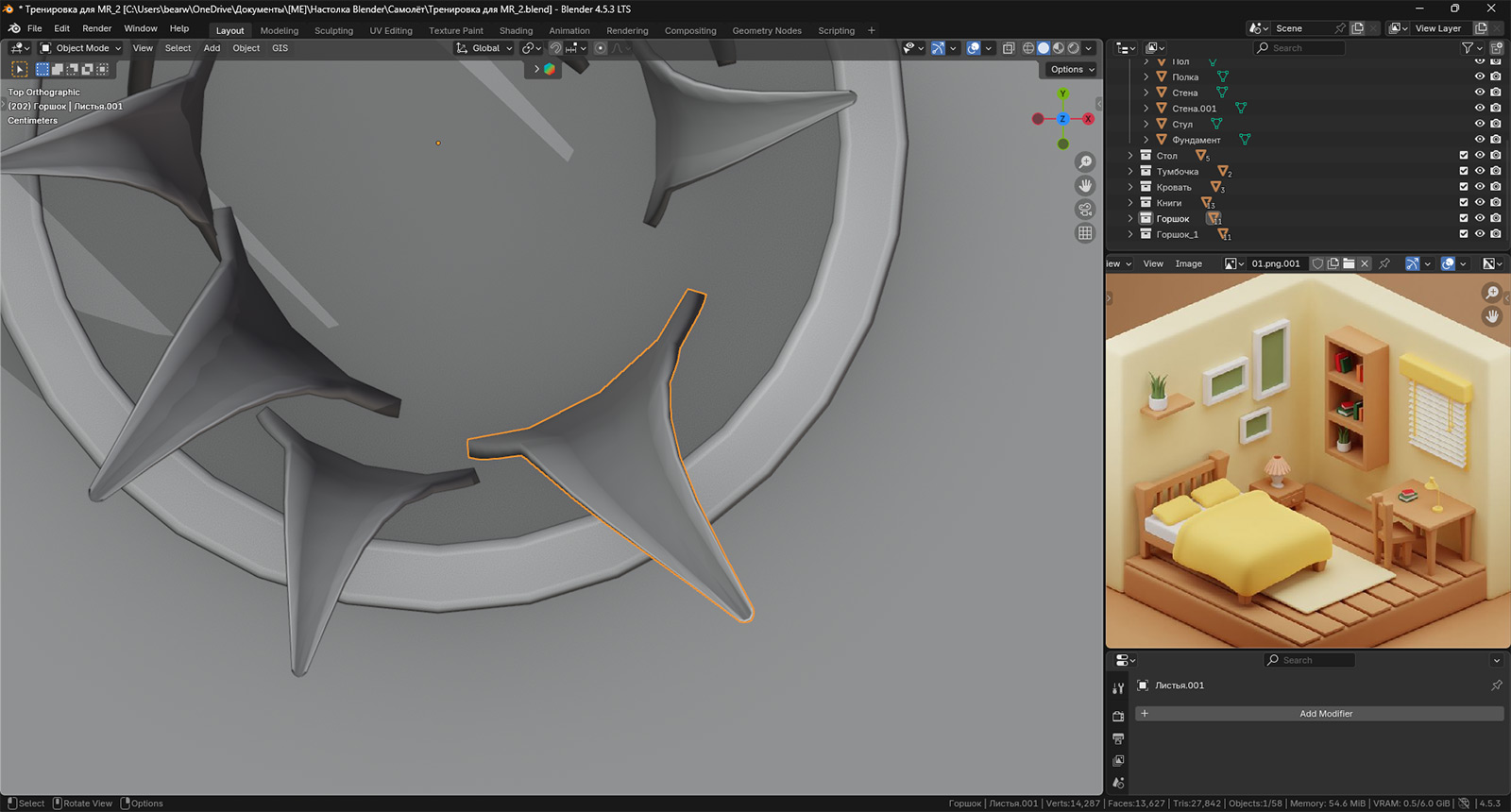The width and height of the screenshot is (1511, 812).
Task: Open the Output properties tab
Action: (1118, 738)
